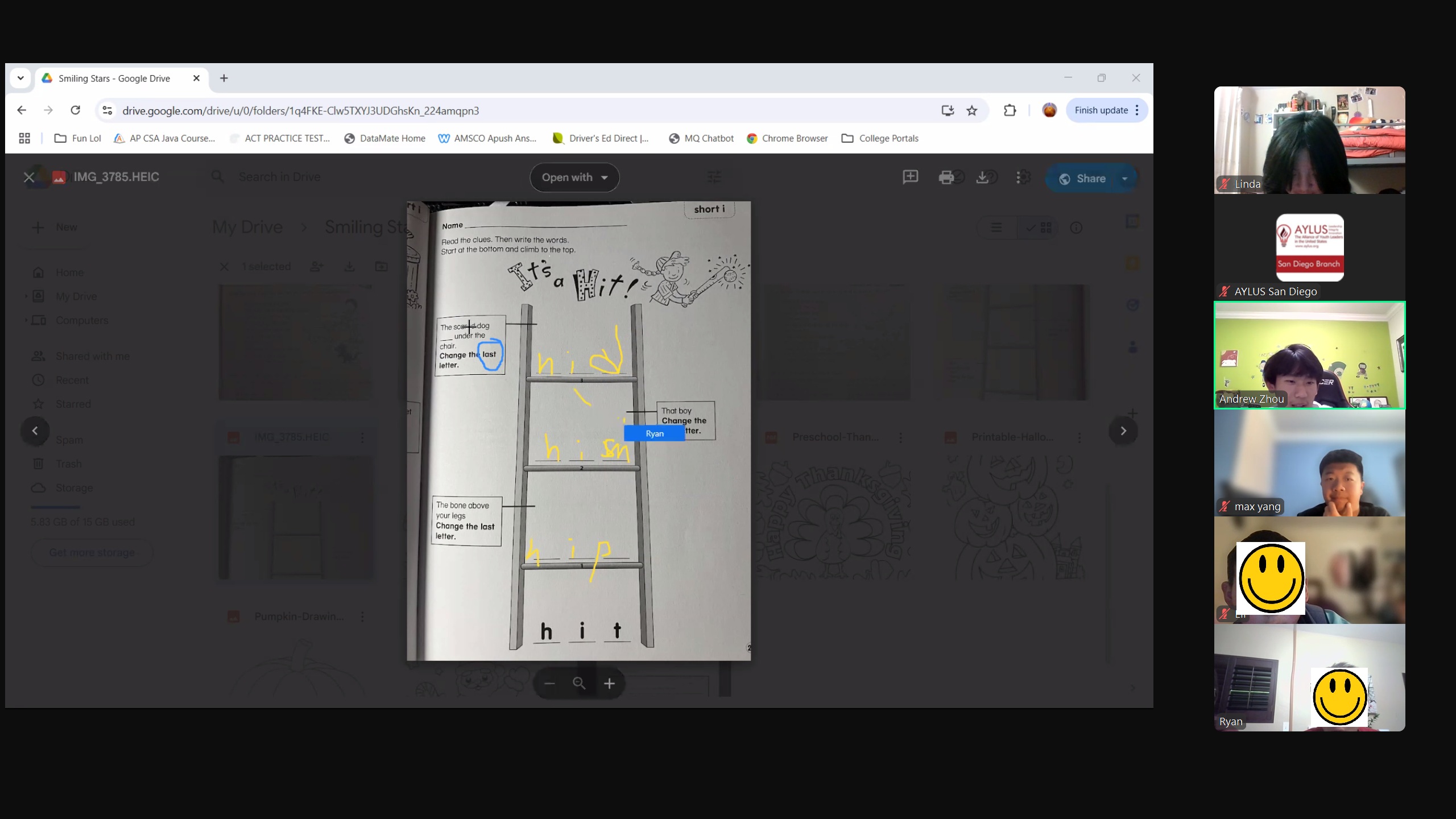Show Drive details info icon

click(1076, 227)
